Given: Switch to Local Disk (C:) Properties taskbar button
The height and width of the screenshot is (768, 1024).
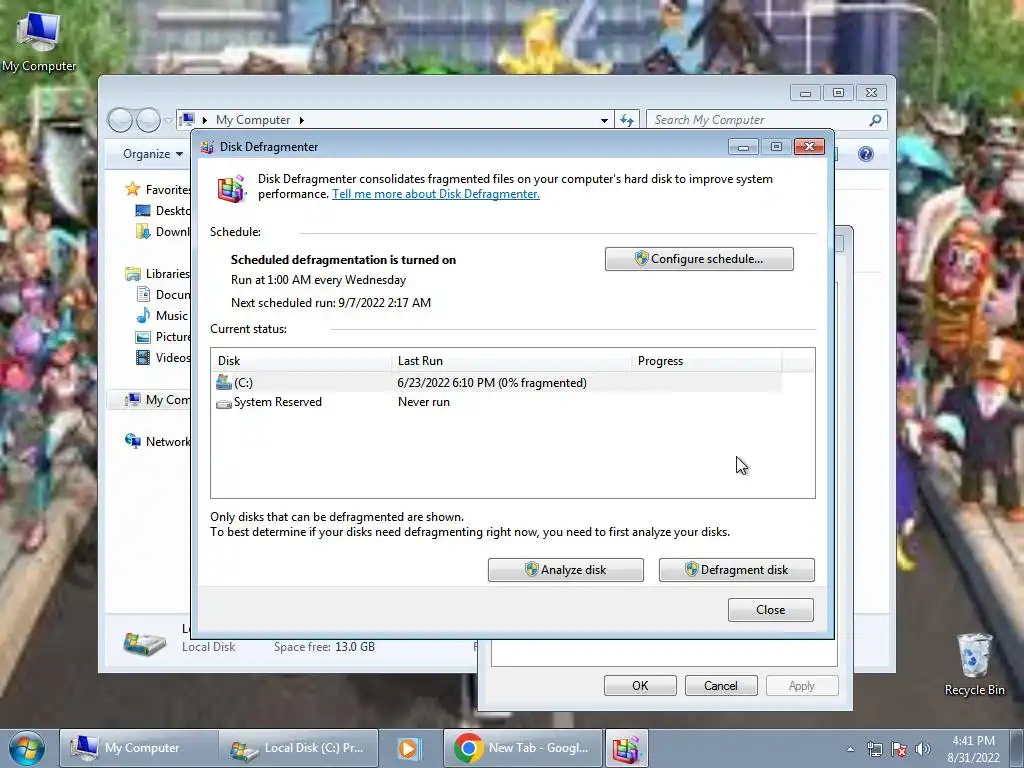Looking at the screenshot, I should pyautogui.click(x=298, y=748).
